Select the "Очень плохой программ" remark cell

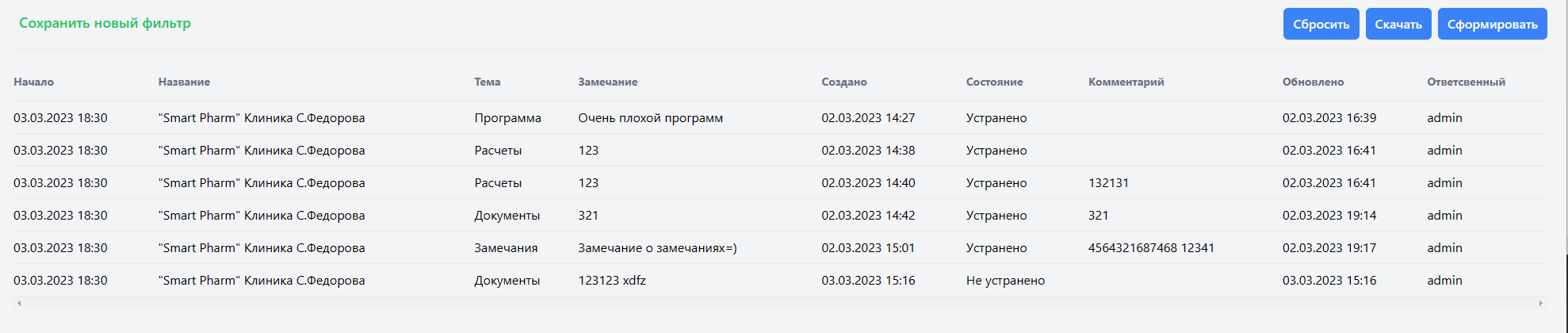(650, 118)
